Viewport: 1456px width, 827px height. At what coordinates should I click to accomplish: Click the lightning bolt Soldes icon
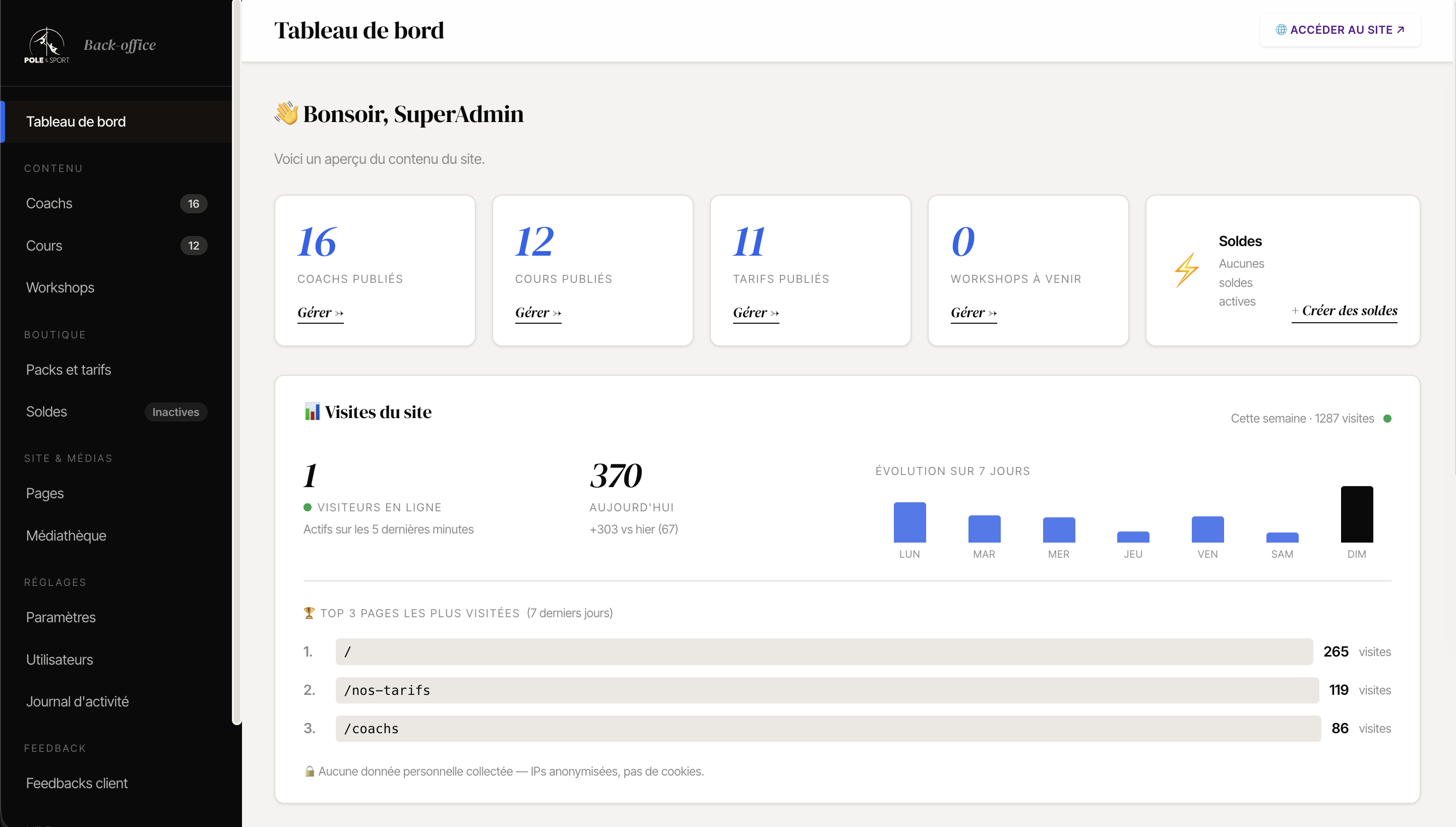point(1186,270)
